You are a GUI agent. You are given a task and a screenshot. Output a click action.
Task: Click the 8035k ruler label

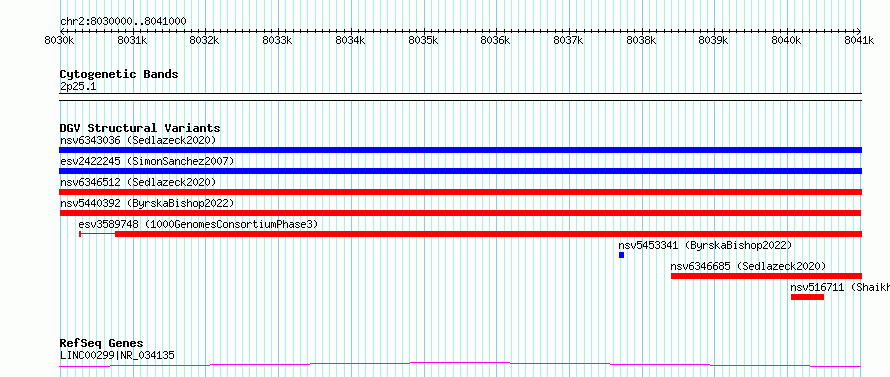(423, 40)
